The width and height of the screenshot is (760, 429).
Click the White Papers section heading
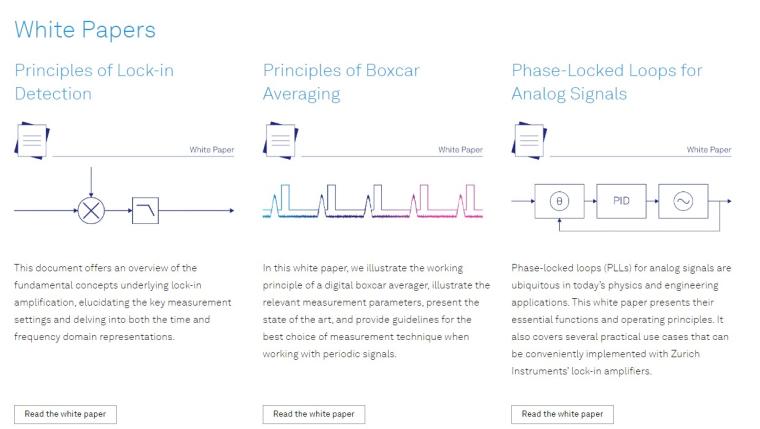click(x=85, y=30)
